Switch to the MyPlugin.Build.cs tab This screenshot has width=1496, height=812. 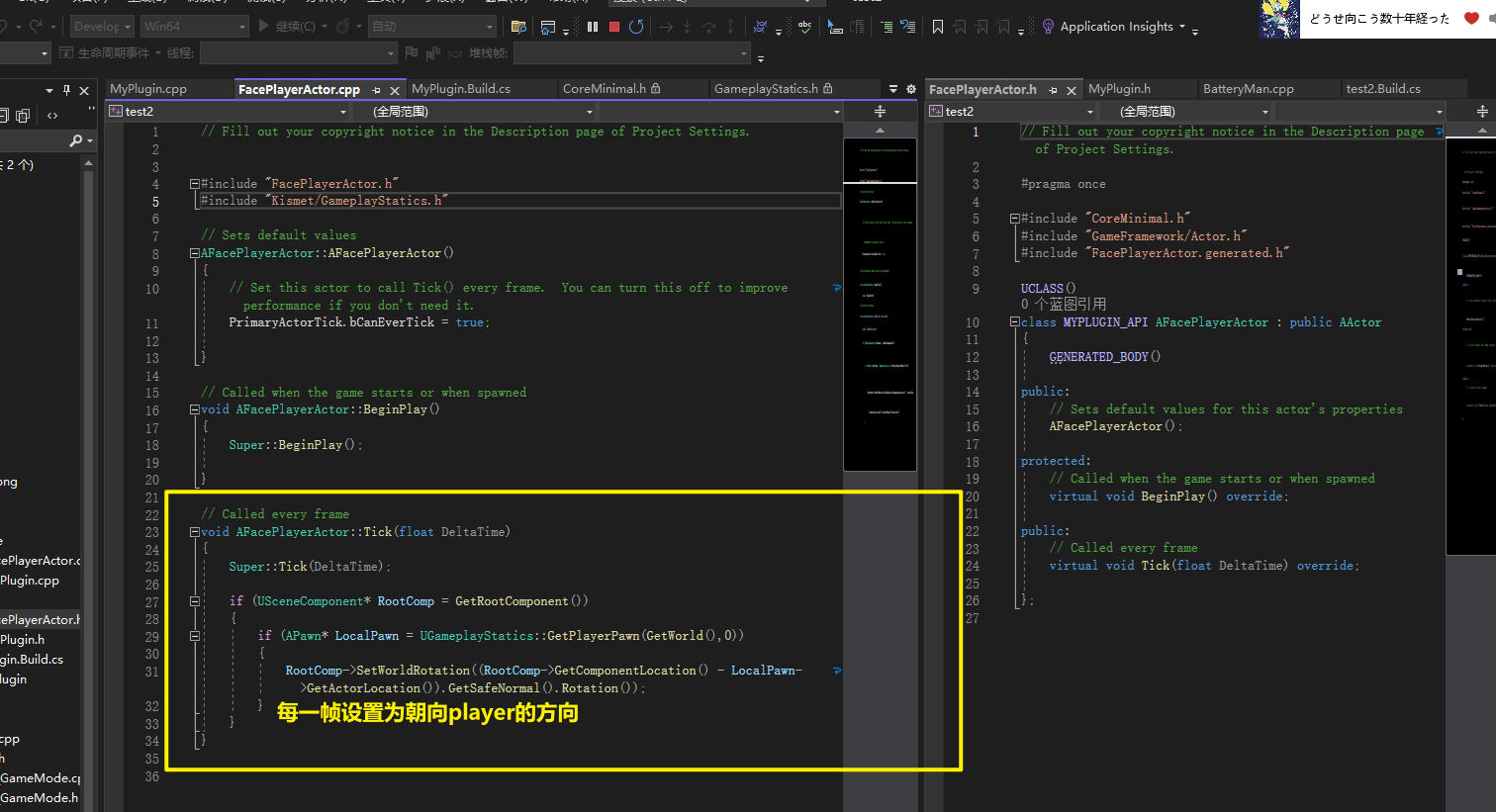pyautogui.click(x=461, y=89)
